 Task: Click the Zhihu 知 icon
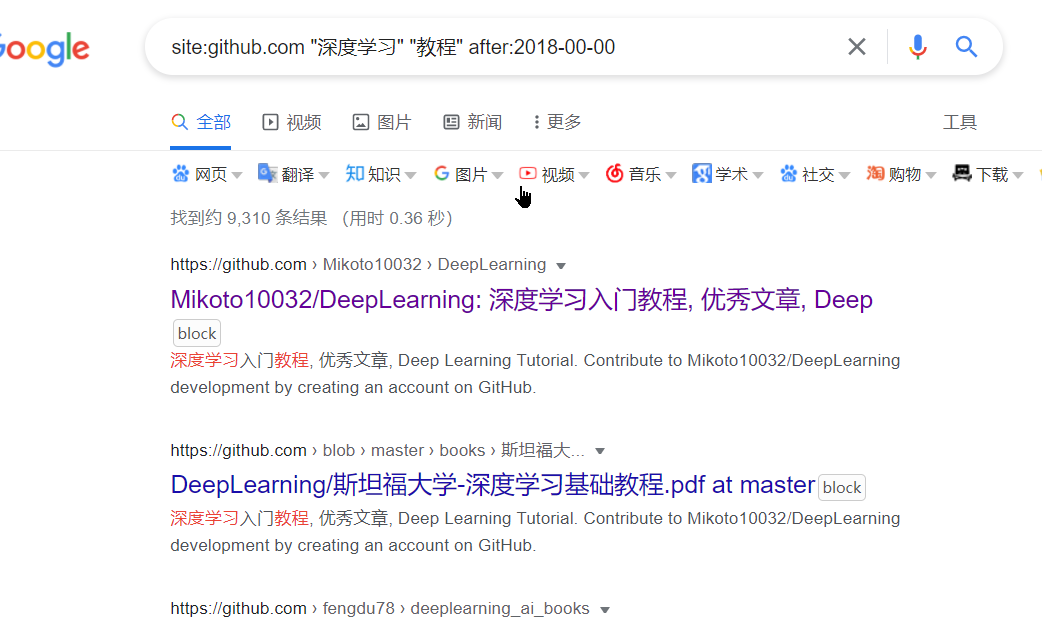pyautogui.click(x=354, y=173)
